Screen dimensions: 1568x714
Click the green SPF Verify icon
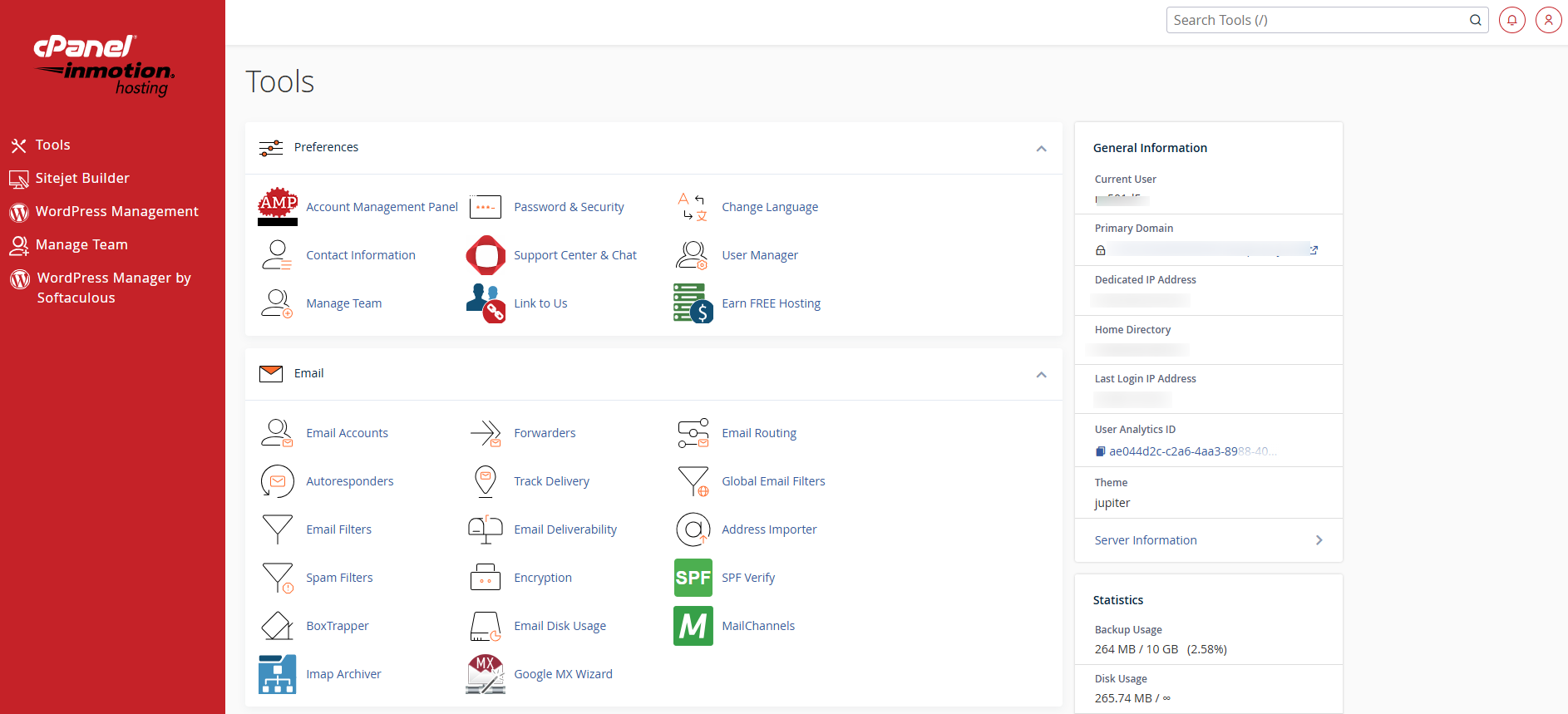tap(693, 577)
